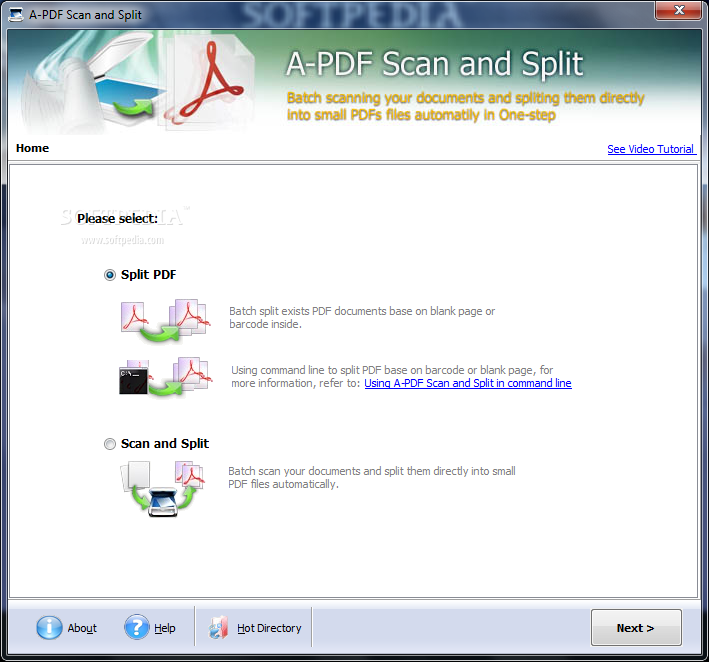Click the scanner image in banner

(x=97, y=84)
